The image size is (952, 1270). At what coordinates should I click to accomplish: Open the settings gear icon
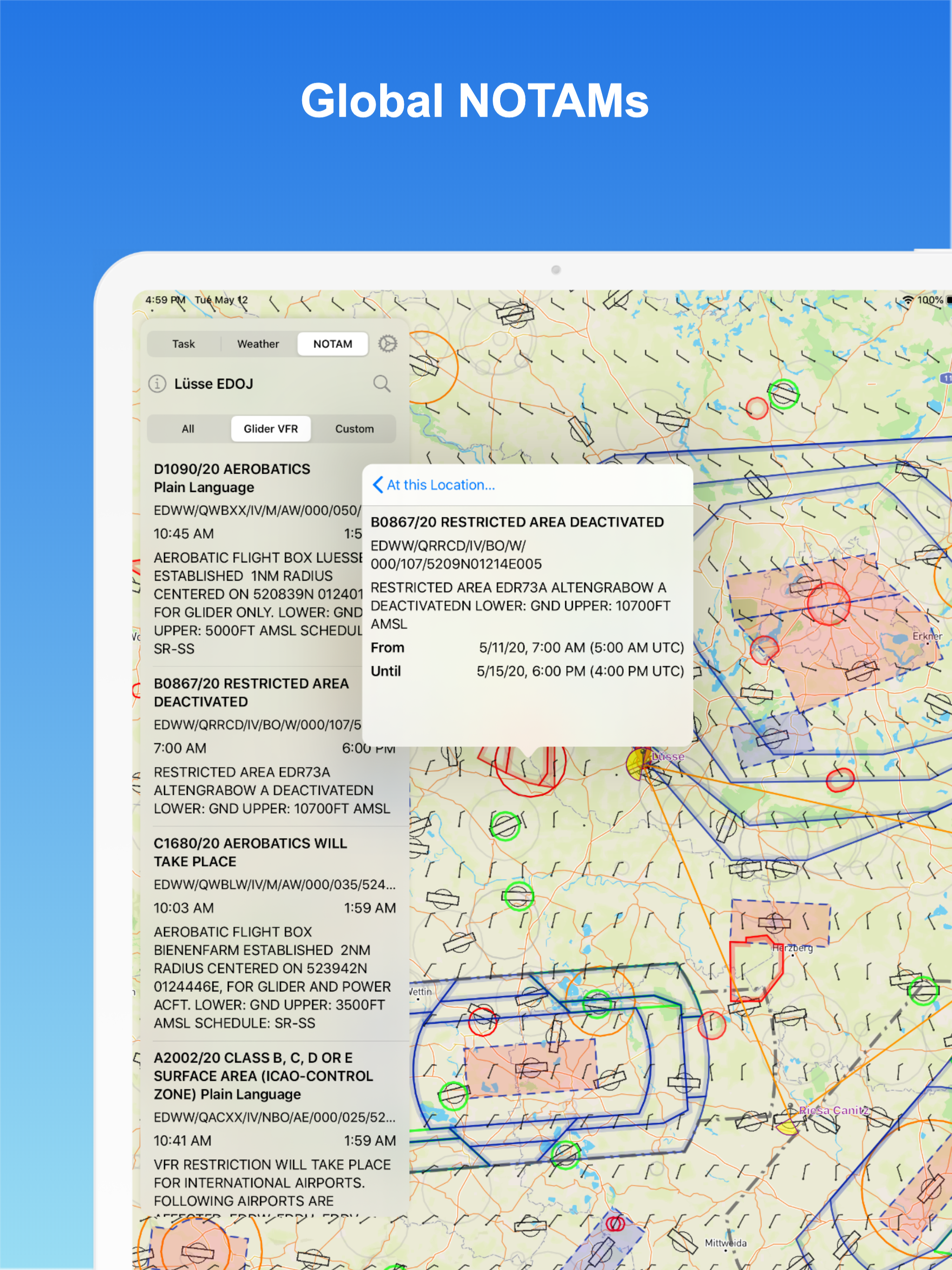[x=388, y=344]
